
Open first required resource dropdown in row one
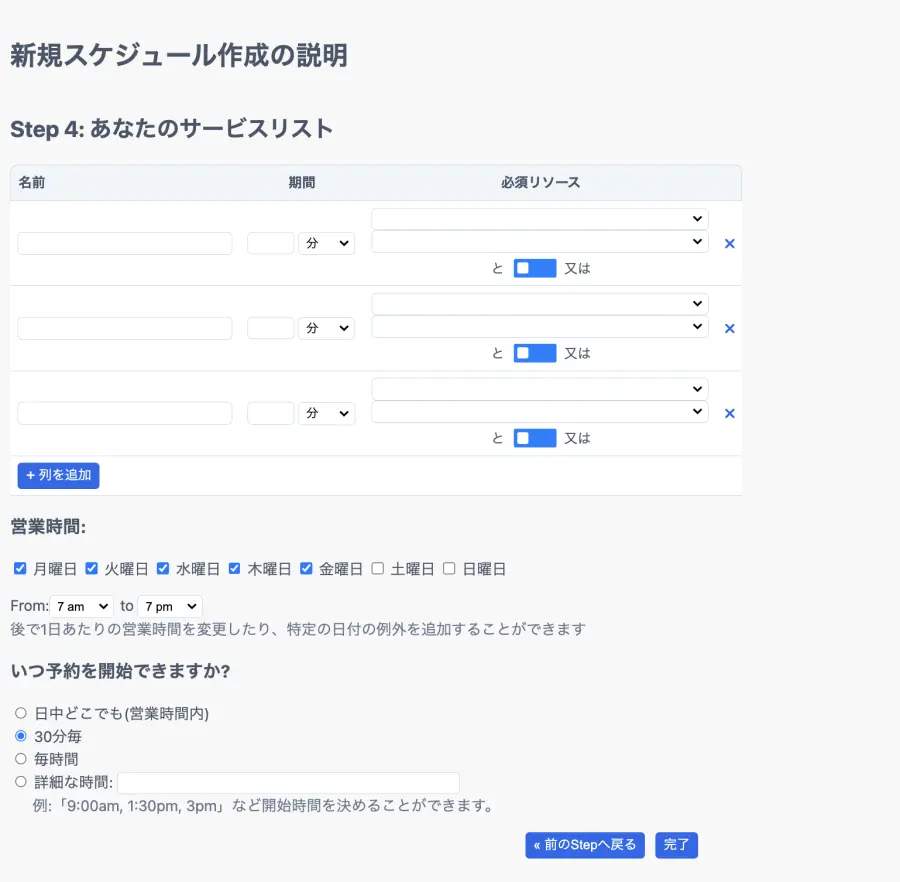(x=539, y=219)
